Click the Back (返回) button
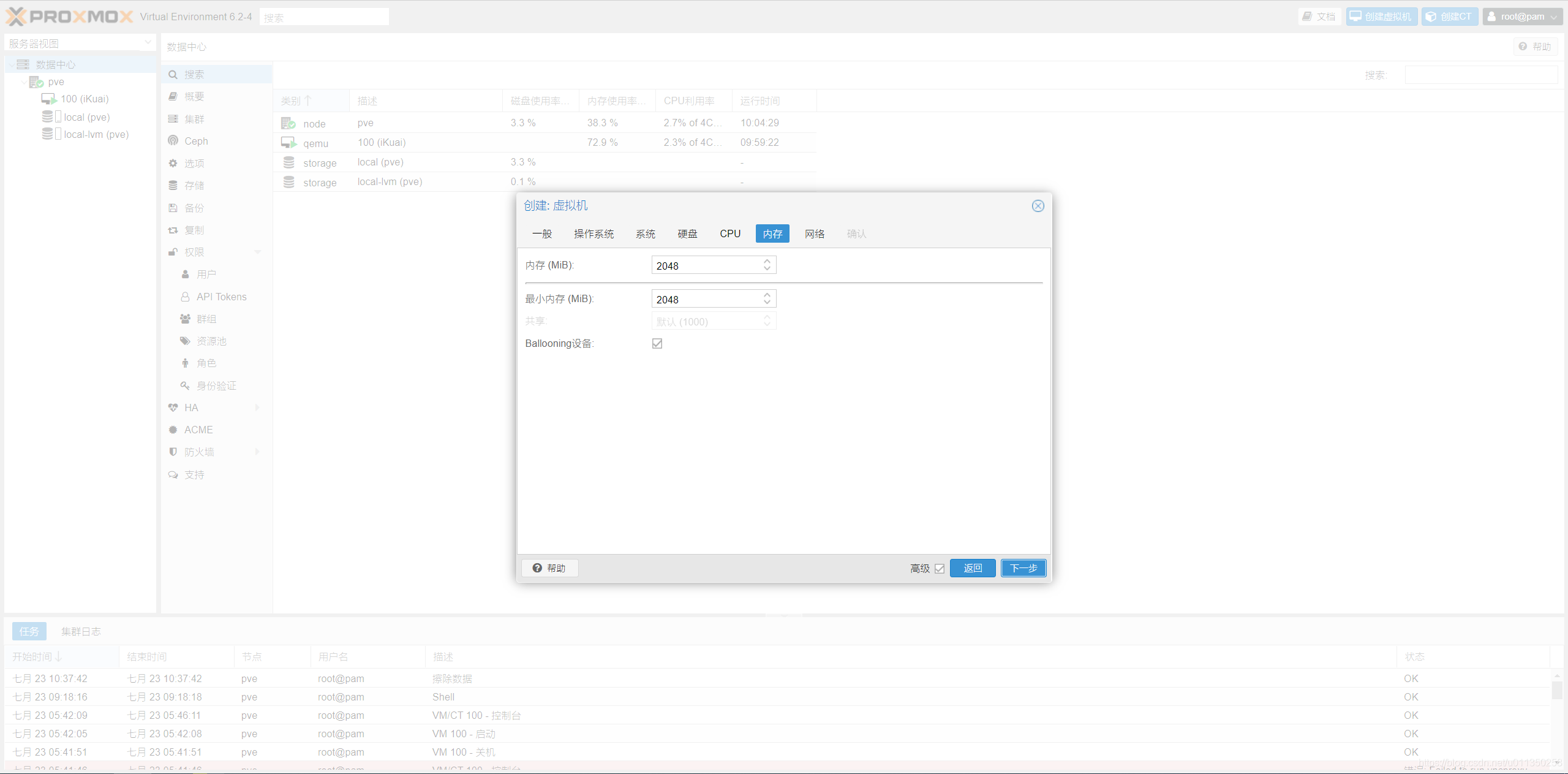Viewport: 1568px width, 774px height. click(972, 568)
